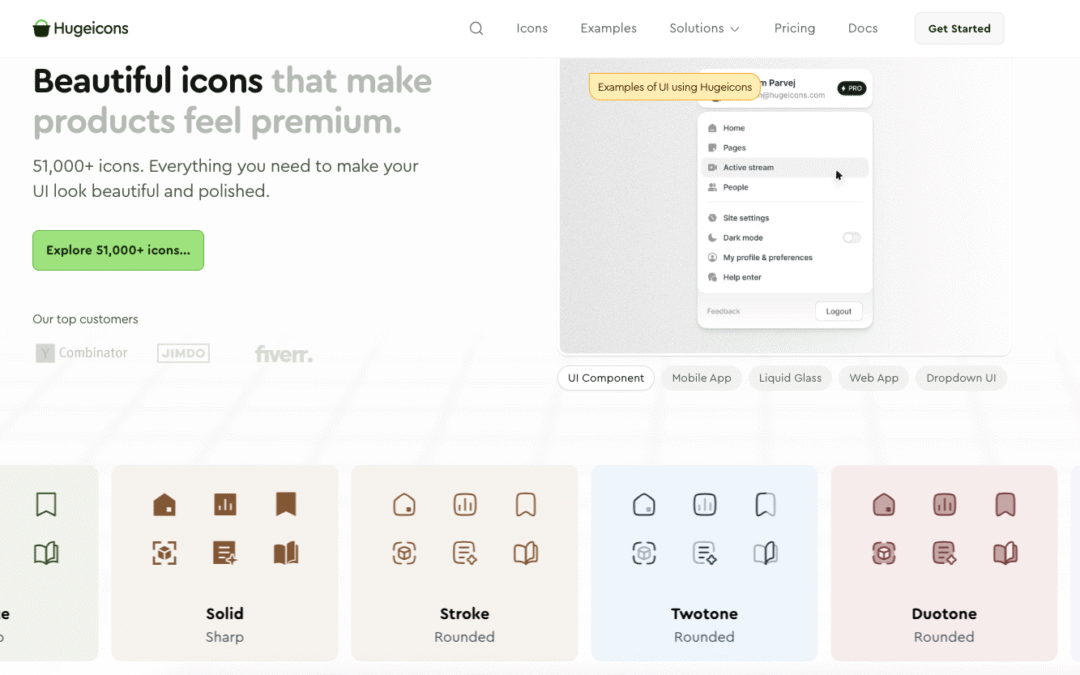Open the Docs nav link
1080x675 pixels.
862,28
